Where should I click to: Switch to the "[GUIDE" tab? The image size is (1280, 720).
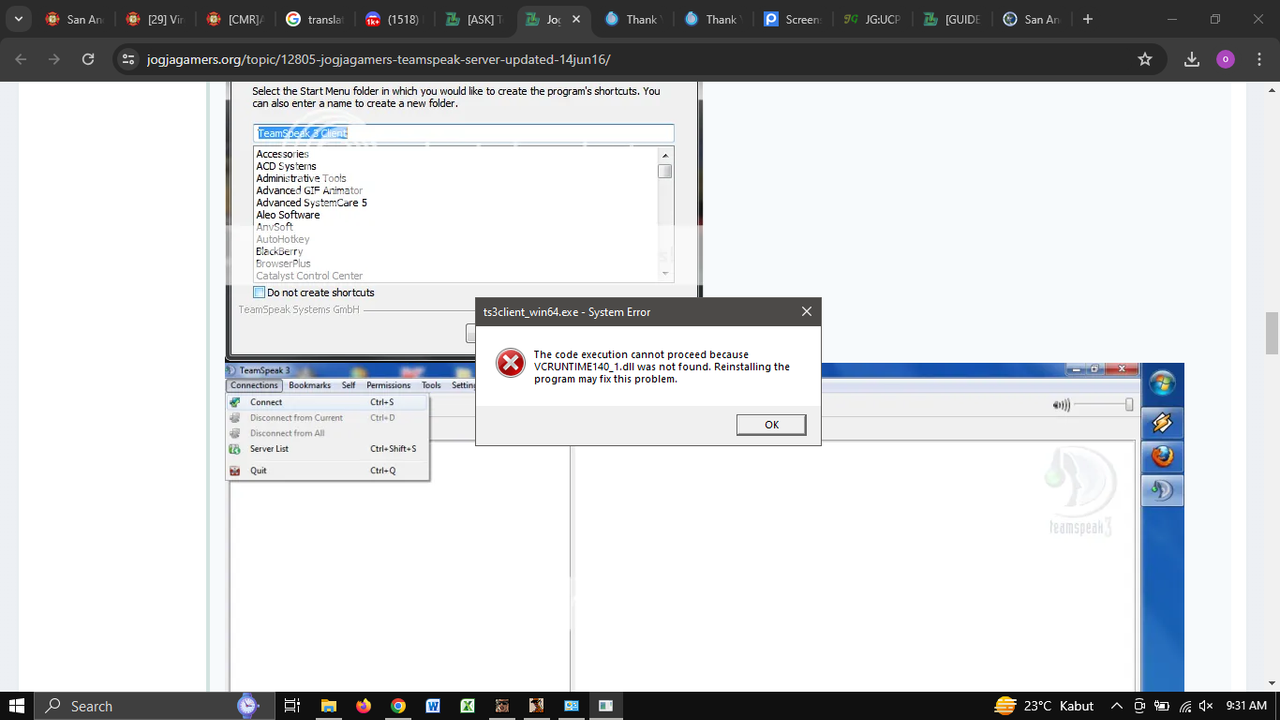click(x=952, y=19)
